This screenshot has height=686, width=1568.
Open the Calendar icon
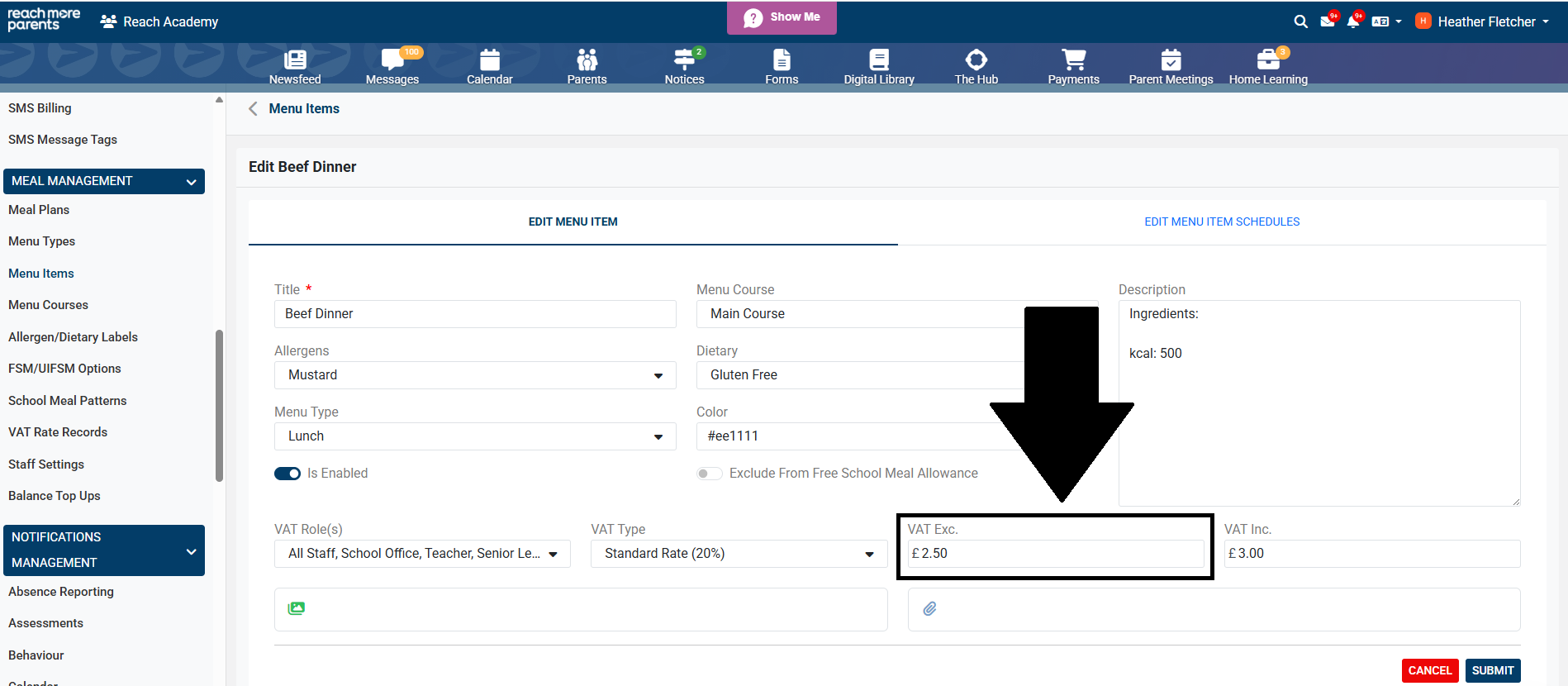click(x=490, y=60)
